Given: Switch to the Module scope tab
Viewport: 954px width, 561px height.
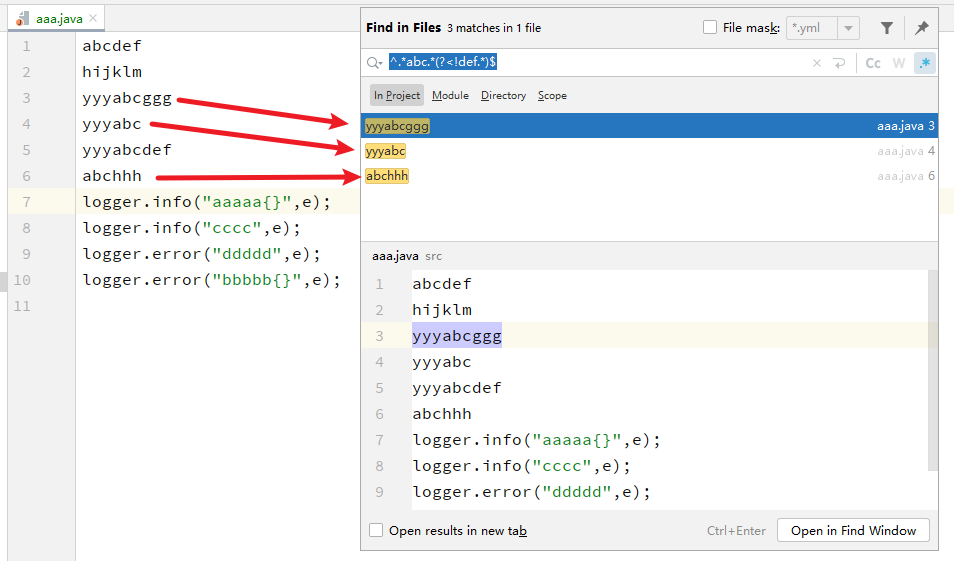Looking at the screenshot, I should coord(450,96).
